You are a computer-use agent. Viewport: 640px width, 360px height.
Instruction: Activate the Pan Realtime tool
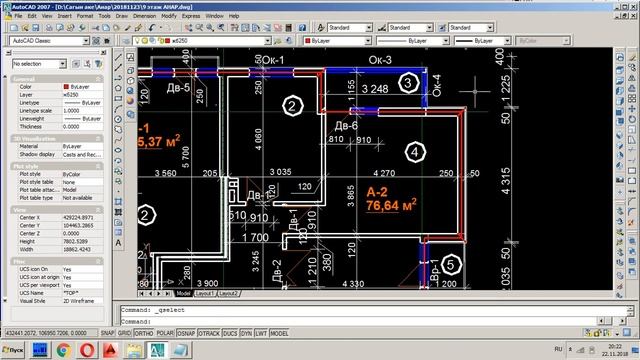[188, 28]
